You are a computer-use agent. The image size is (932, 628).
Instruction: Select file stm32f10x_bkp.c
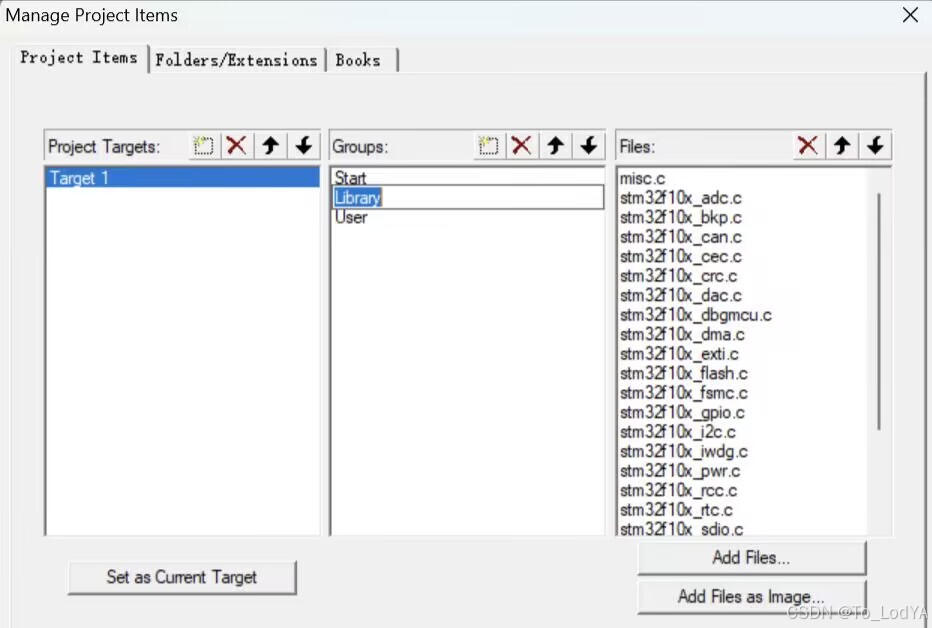681,217
